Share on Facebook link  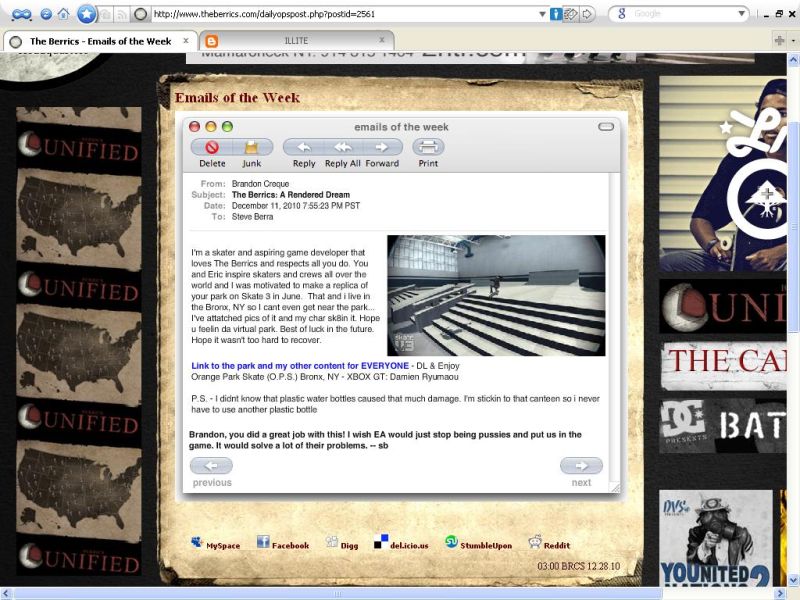(x=283, y=544)
